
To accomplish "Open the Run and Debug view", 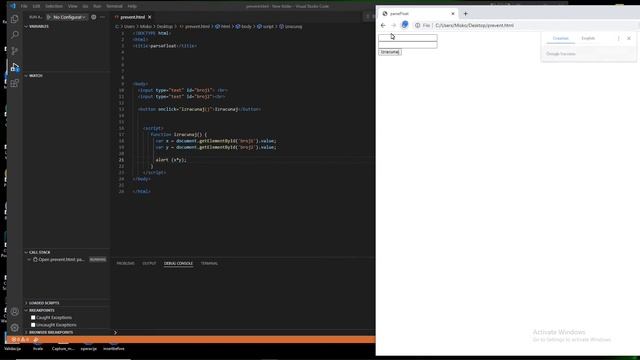I will [x=15, y=67].
